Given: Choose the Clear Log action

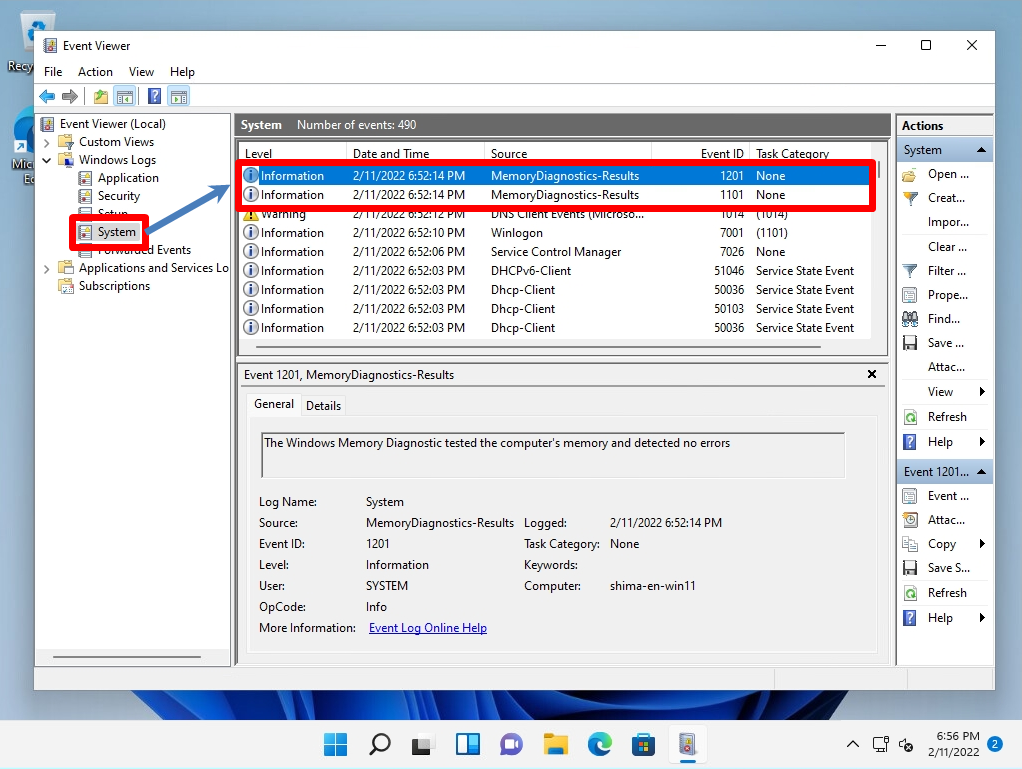Looking at the screenshot, I should click(946, 247).
